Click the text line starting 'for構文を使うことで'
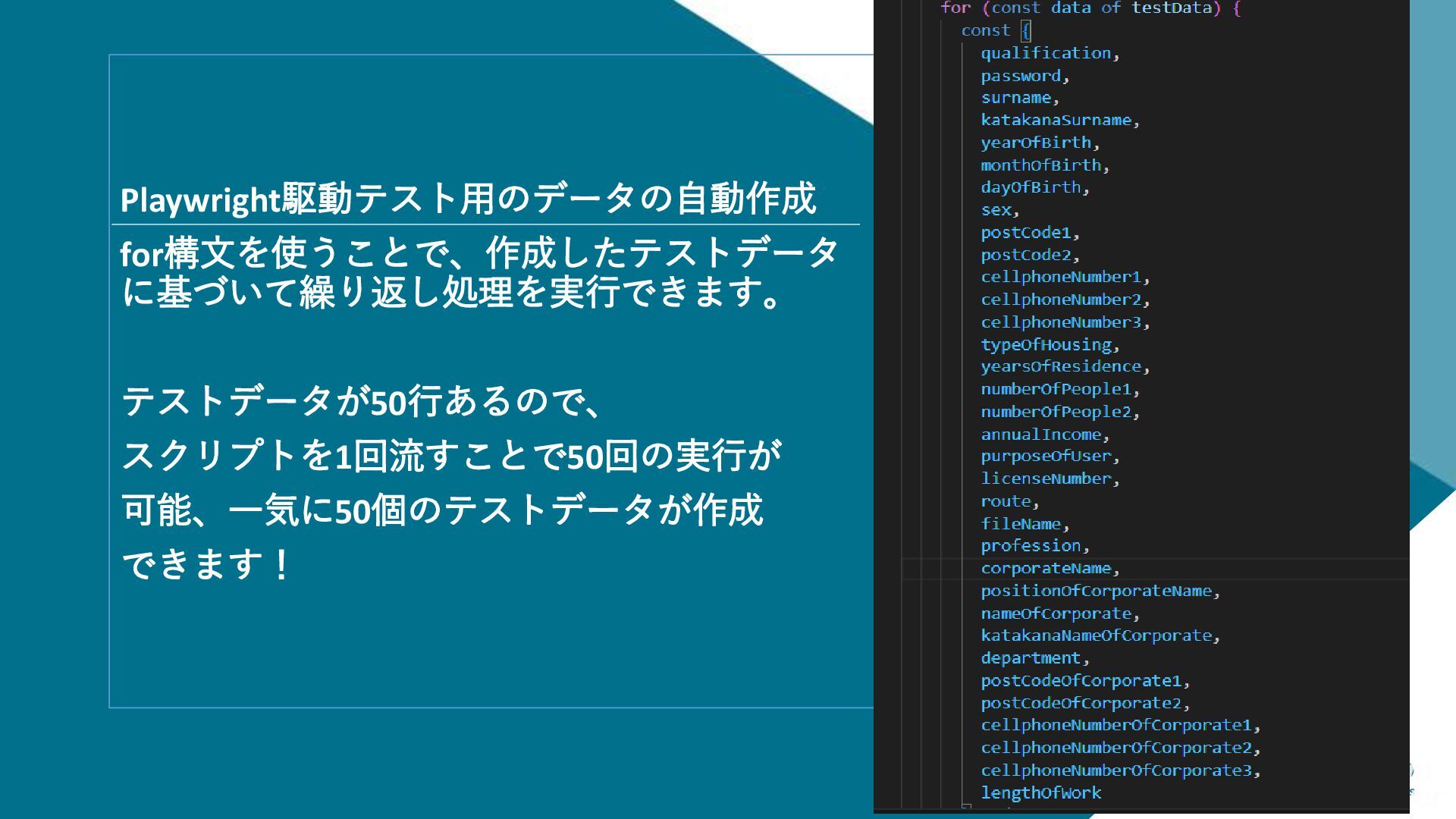The height and width of the screenshot is (819, 1456). (x=479, y=253)
